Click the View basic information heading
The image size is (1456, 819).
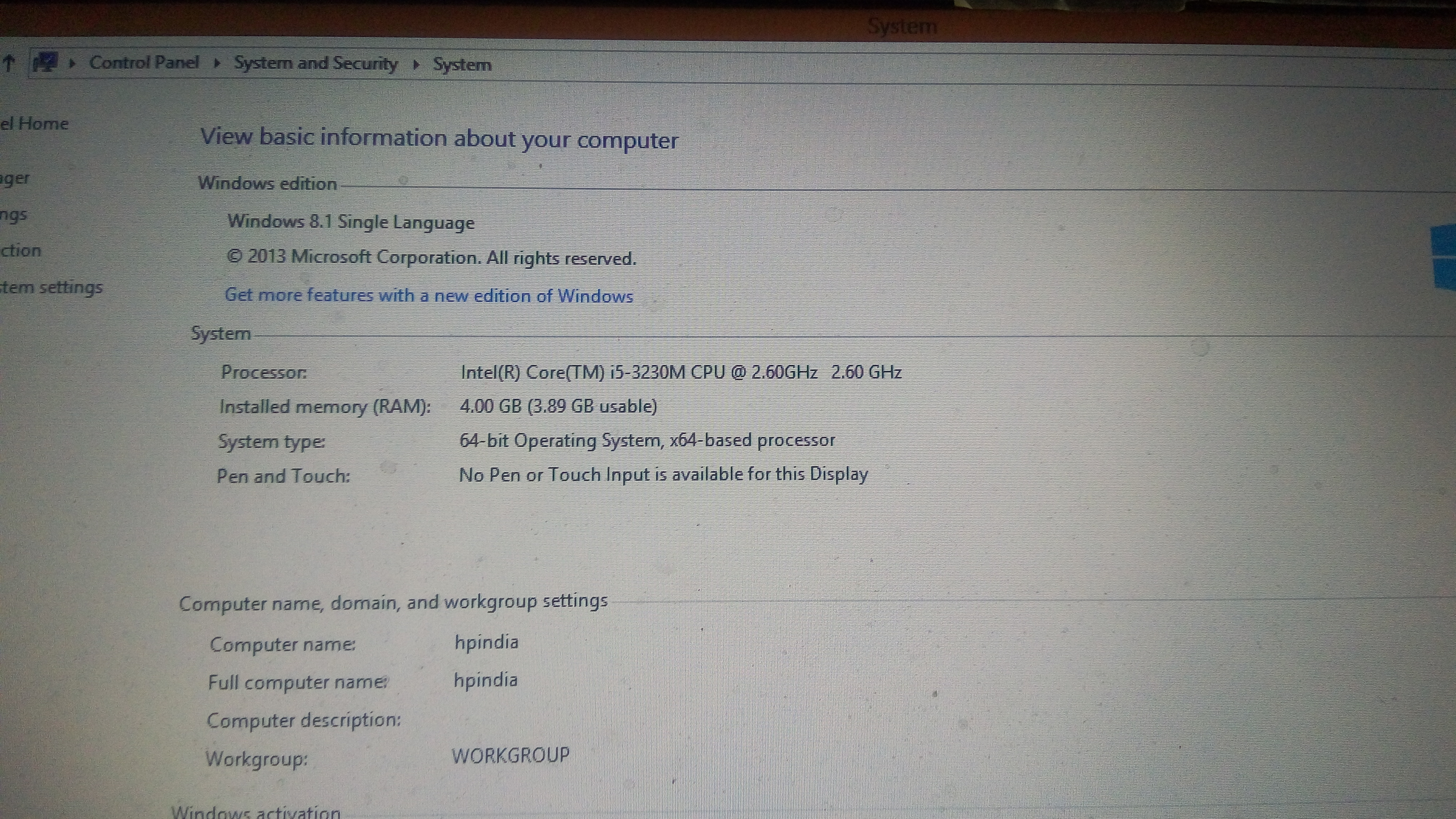tap(439, 139)
